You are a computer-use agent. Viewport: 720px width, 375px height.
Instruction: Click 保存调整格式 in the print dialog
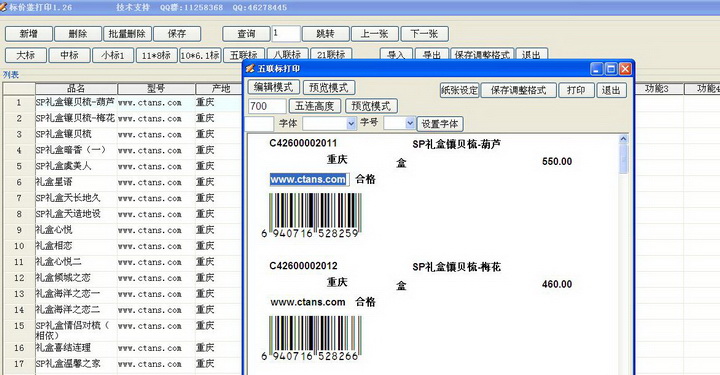click(518, 90)
